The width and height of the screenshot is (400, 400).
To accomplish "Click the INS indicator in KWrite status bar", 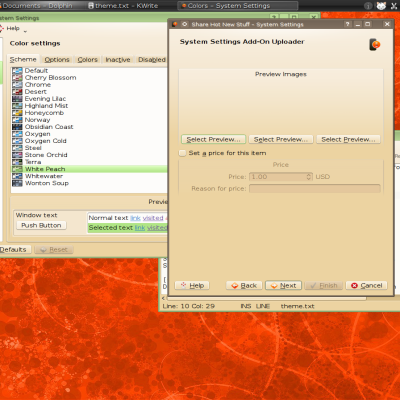I will [x=246, y=306].
